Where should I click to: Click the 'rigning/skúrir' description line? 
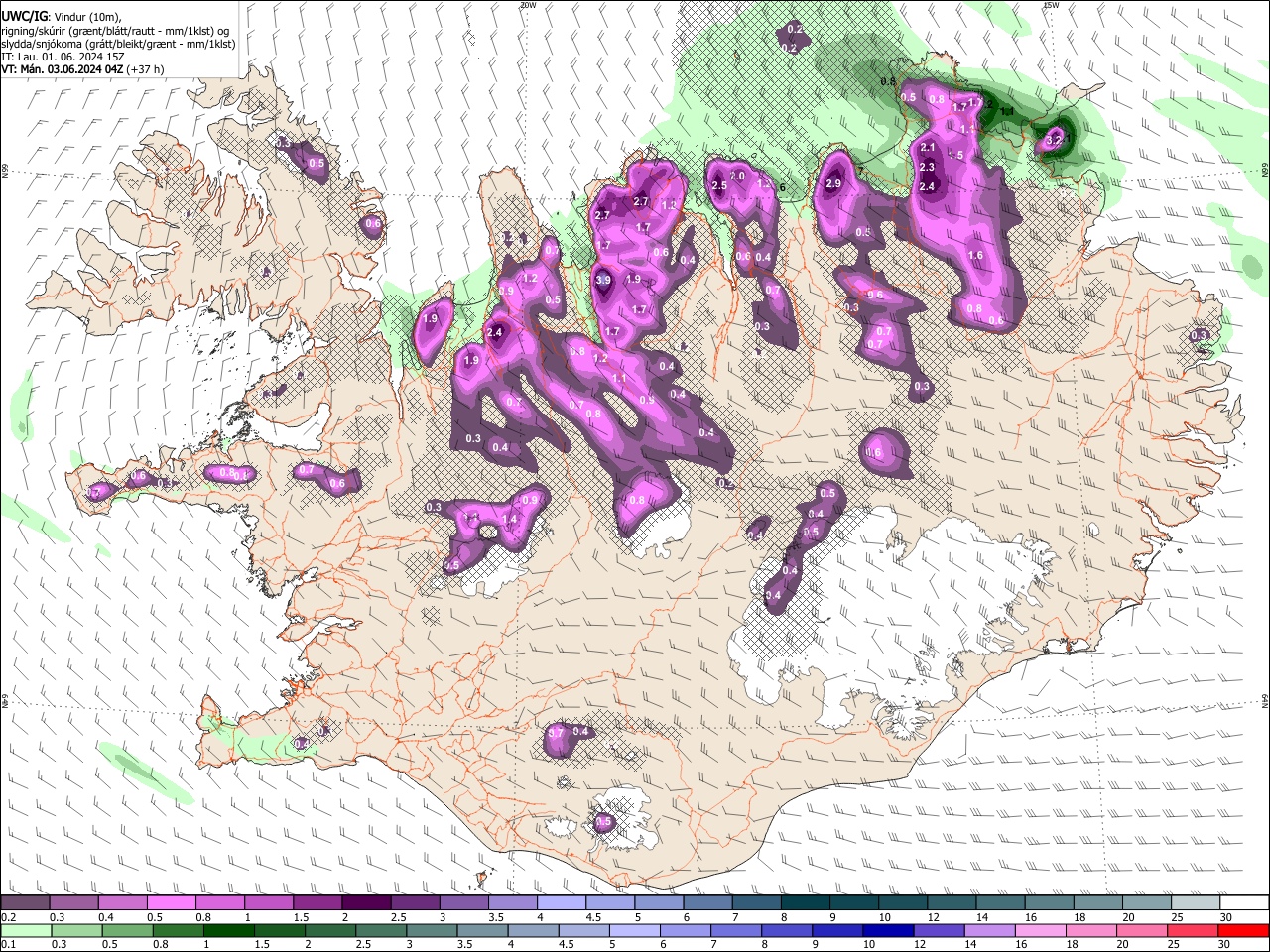[116, 31]
